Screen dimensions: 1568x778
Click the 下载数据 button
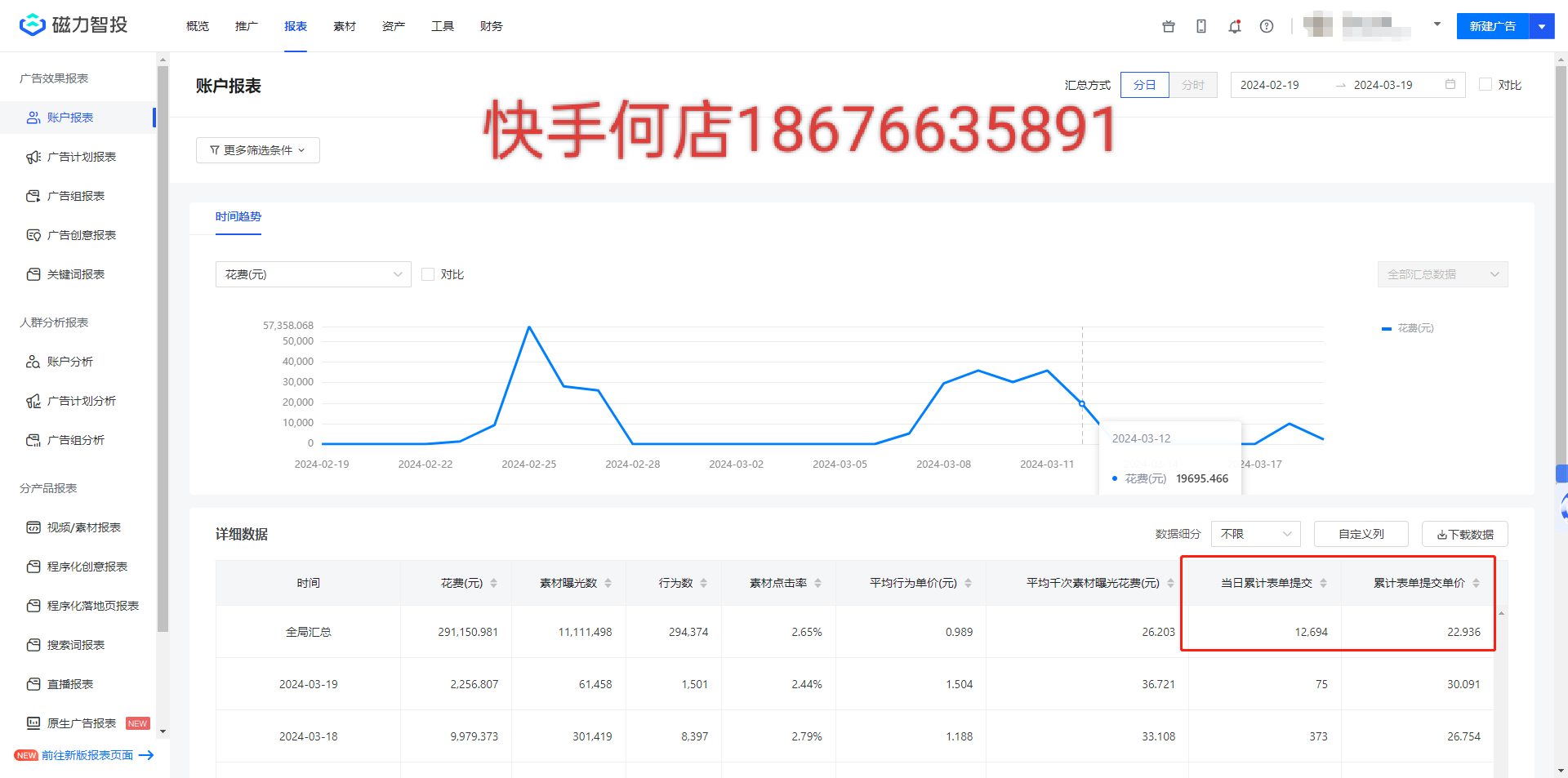1465,534
